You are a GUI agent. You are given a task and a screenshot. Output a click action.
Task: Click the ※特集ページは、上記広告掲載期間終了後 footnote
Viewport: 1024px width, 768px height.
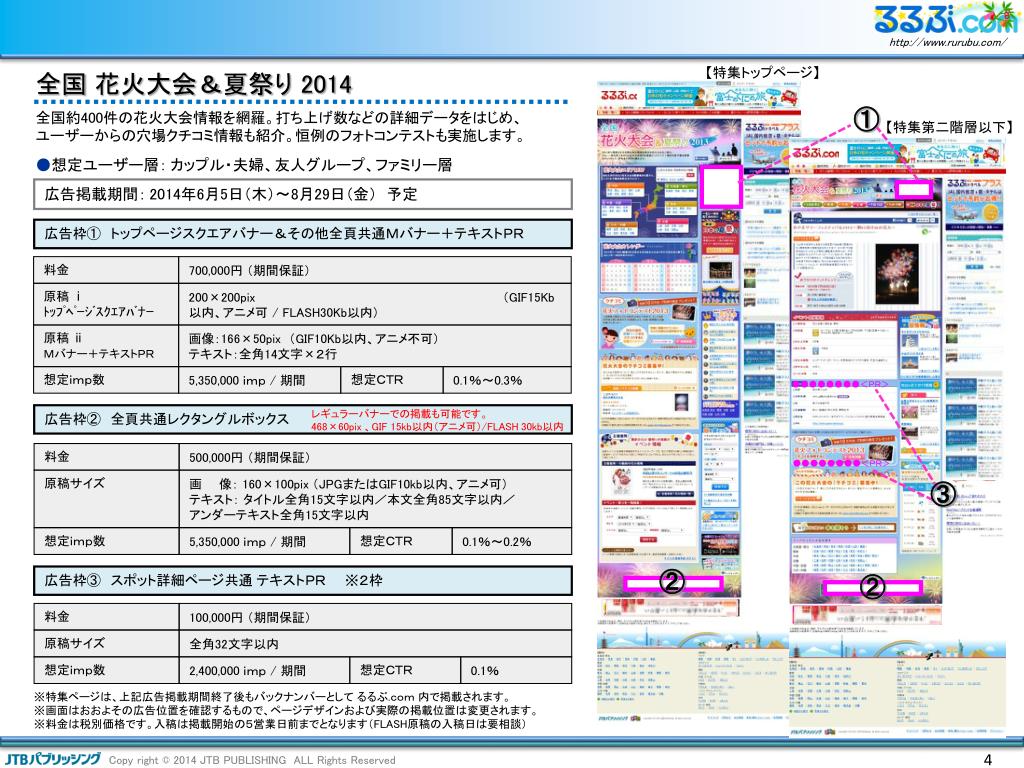point(271,697)
